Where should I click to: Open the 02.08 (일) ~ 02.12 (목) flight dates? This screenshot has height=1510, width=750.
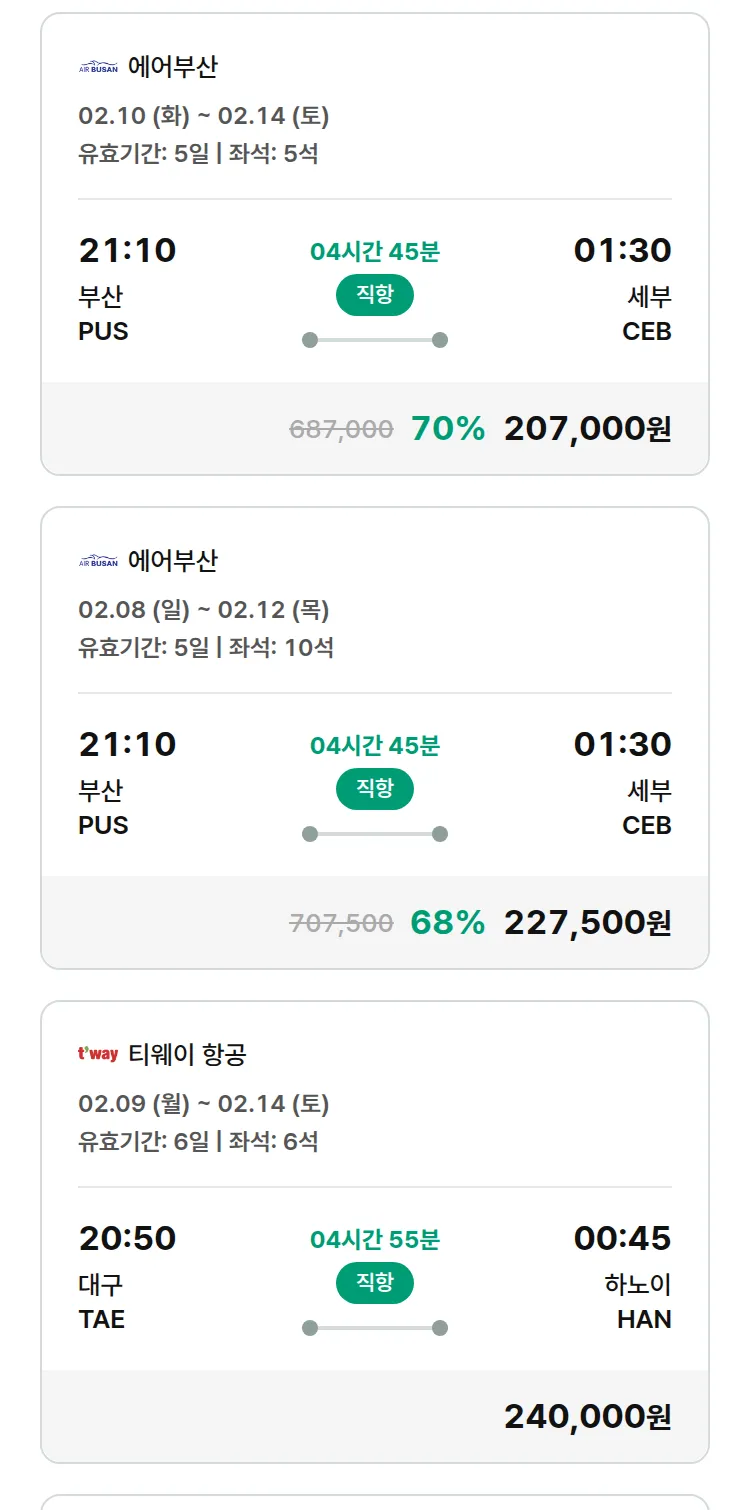[x=204, y=610]
